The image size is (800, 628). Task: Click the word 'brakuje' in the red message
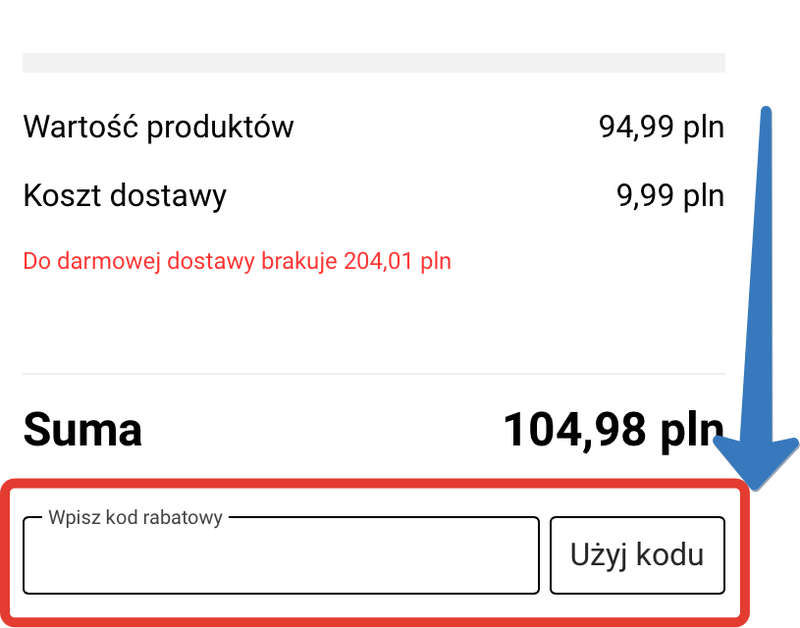tap(300, 262)
